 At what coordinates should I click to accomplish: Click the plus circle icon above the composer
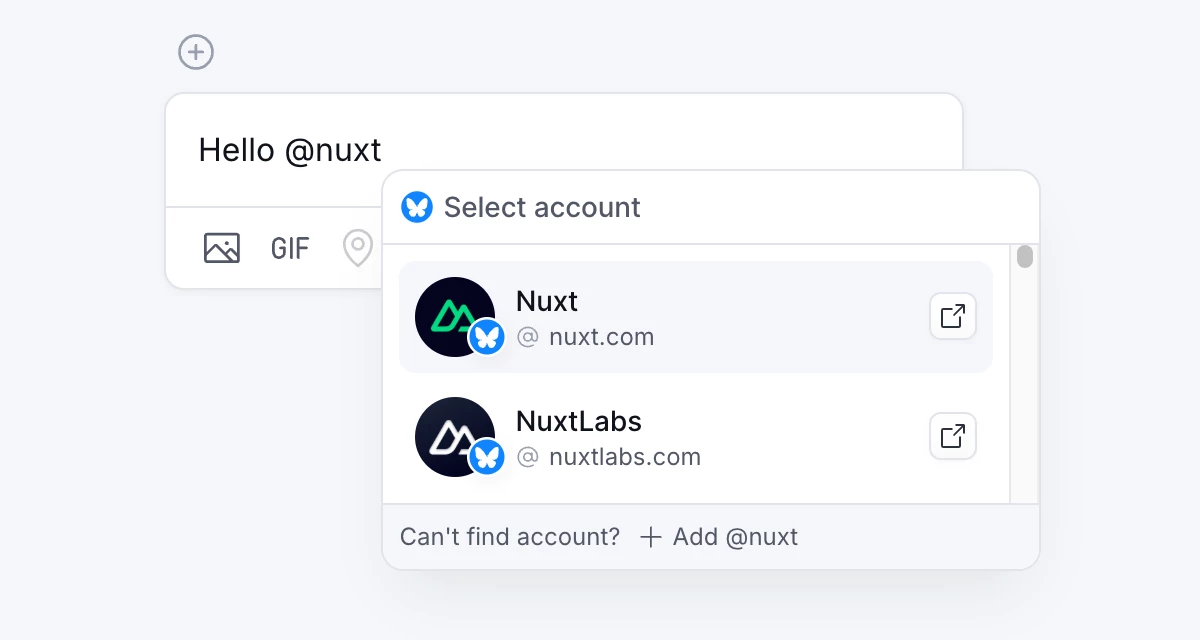tap(196, 52)
